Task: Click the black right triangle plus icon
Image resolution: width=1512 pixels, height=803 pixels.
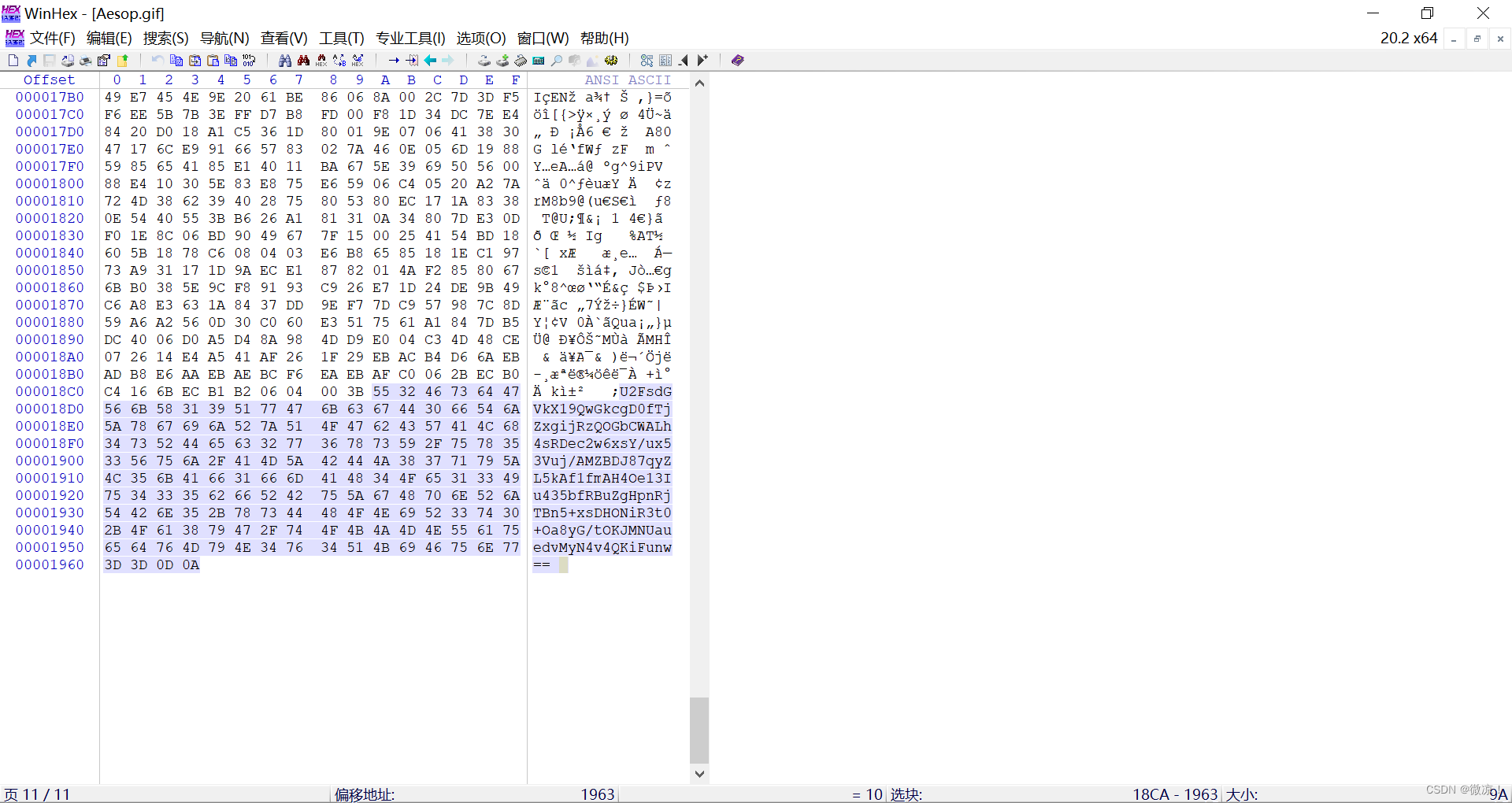Action: point(702,60)
